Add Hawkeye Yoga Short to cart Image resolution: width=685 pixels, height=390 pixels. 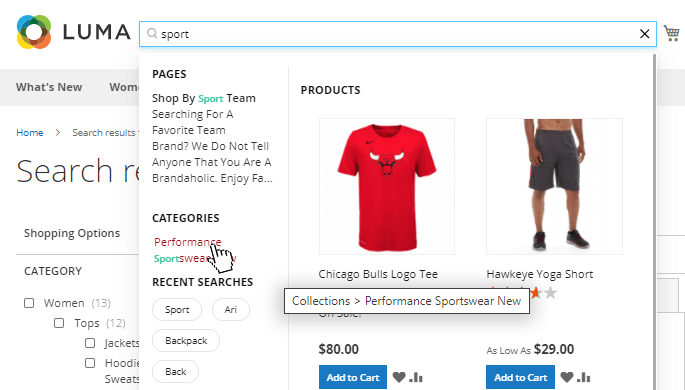520,377
